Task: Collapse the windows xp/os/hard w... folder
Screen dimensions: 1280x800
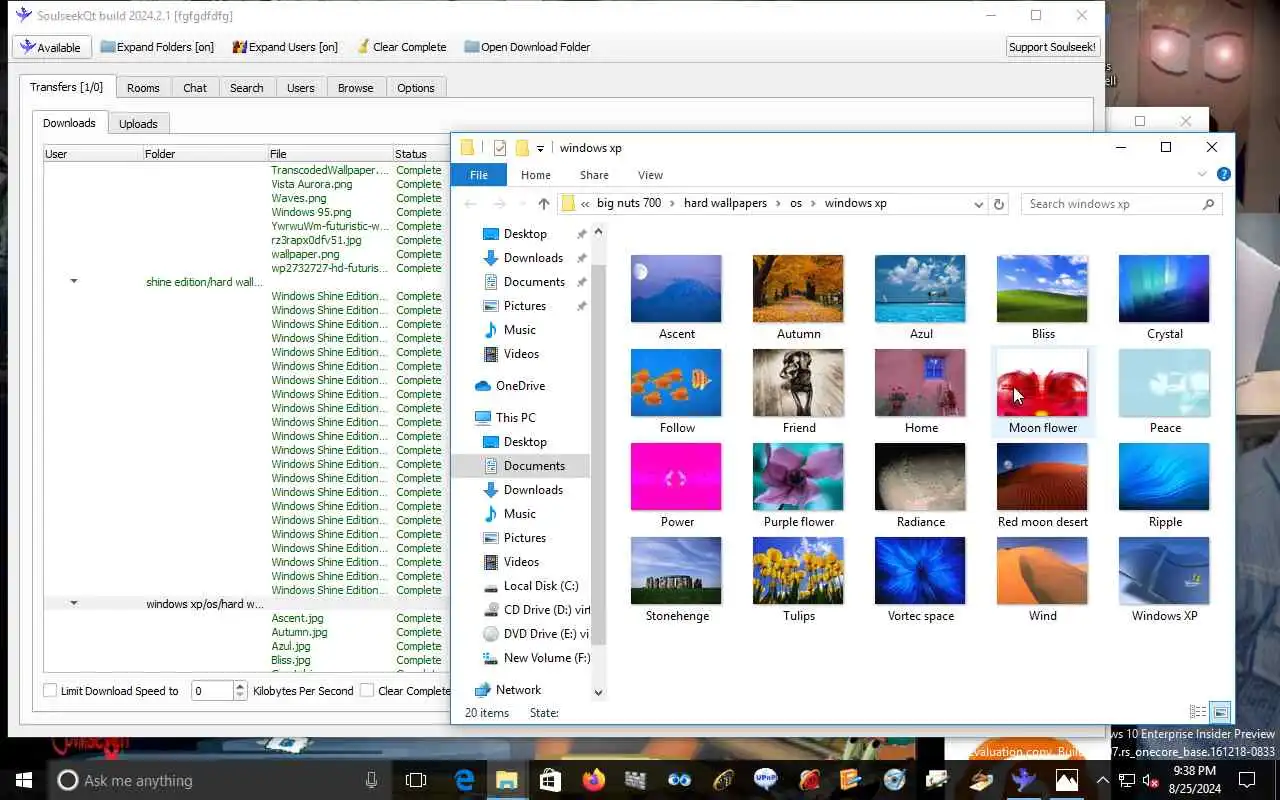Action: 73,604
